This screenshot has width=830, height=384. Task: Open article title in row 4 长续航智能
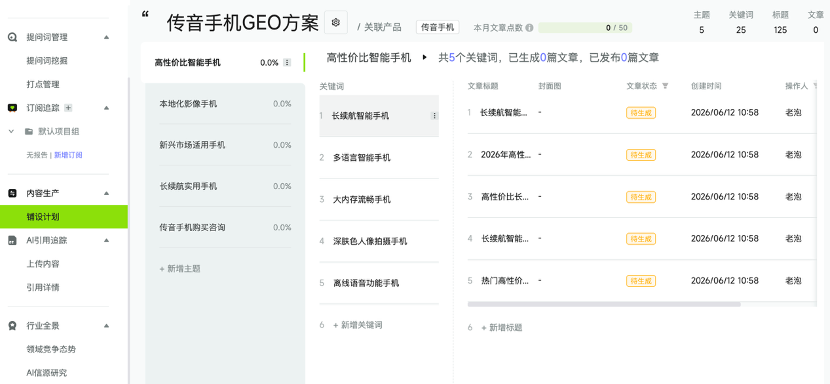coord(505,238)
